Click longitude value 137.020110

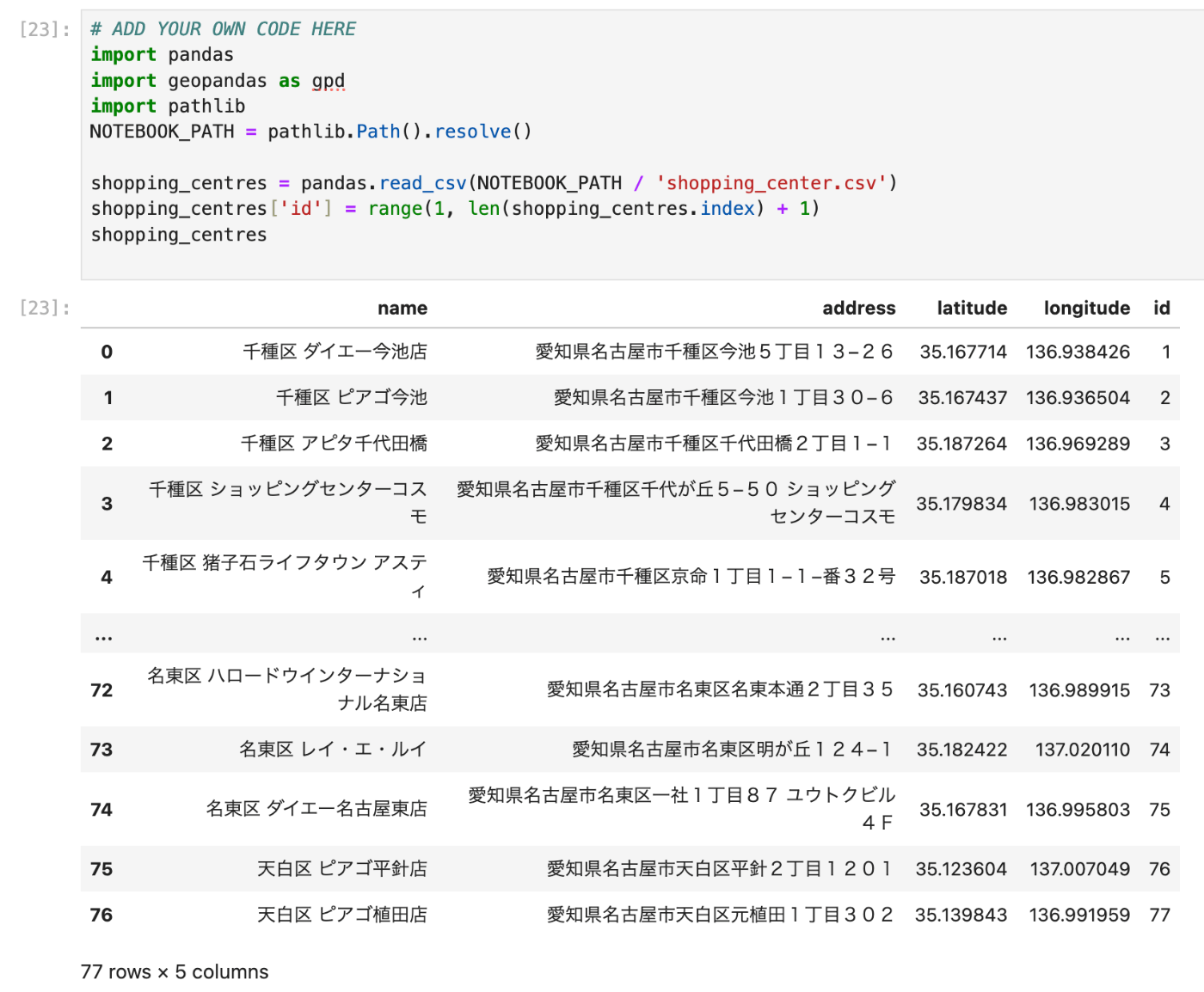point(1083,750)
